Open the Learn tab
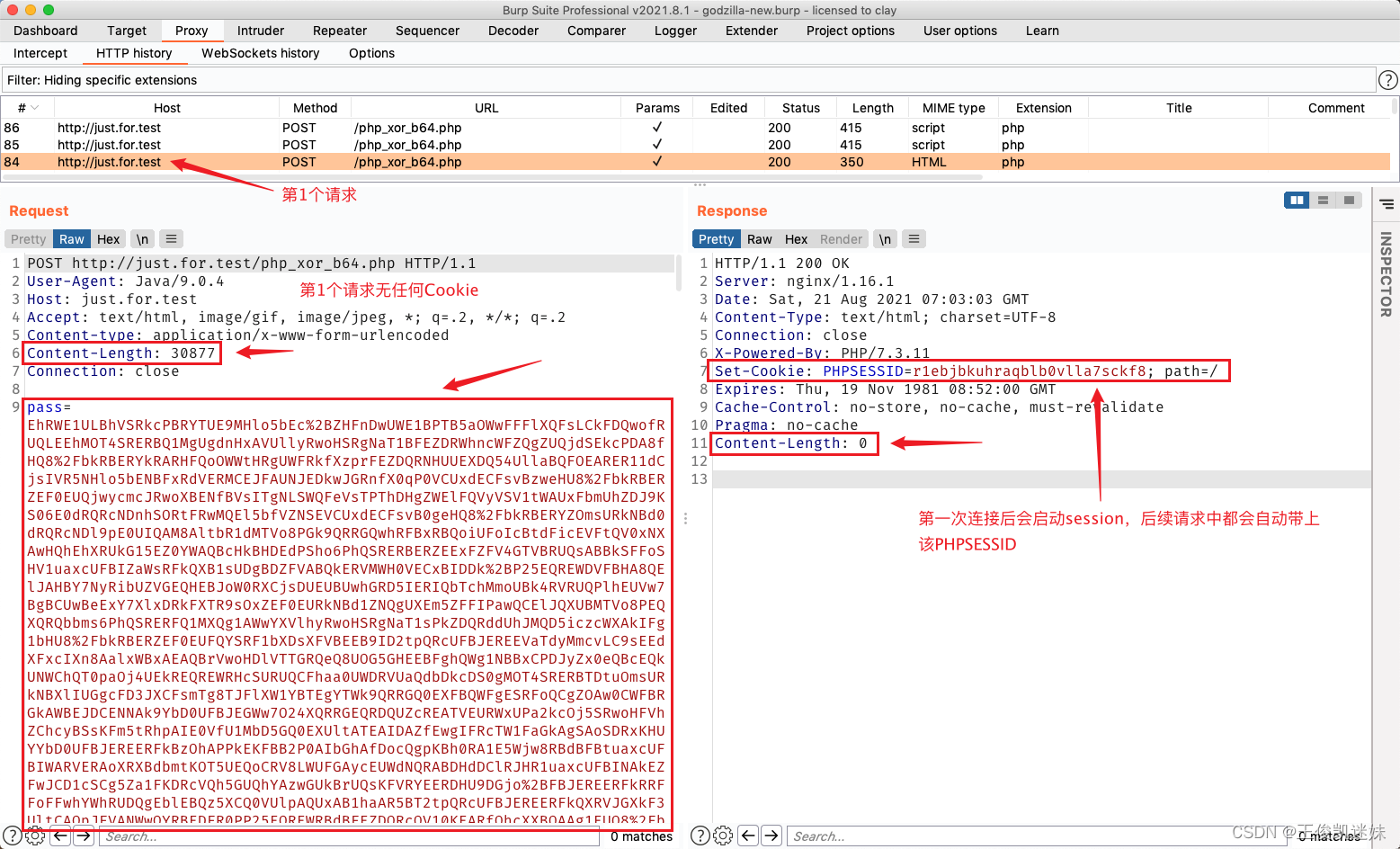The width and height of the screenshot is (1400, 849). click(x=1042, y=31)
